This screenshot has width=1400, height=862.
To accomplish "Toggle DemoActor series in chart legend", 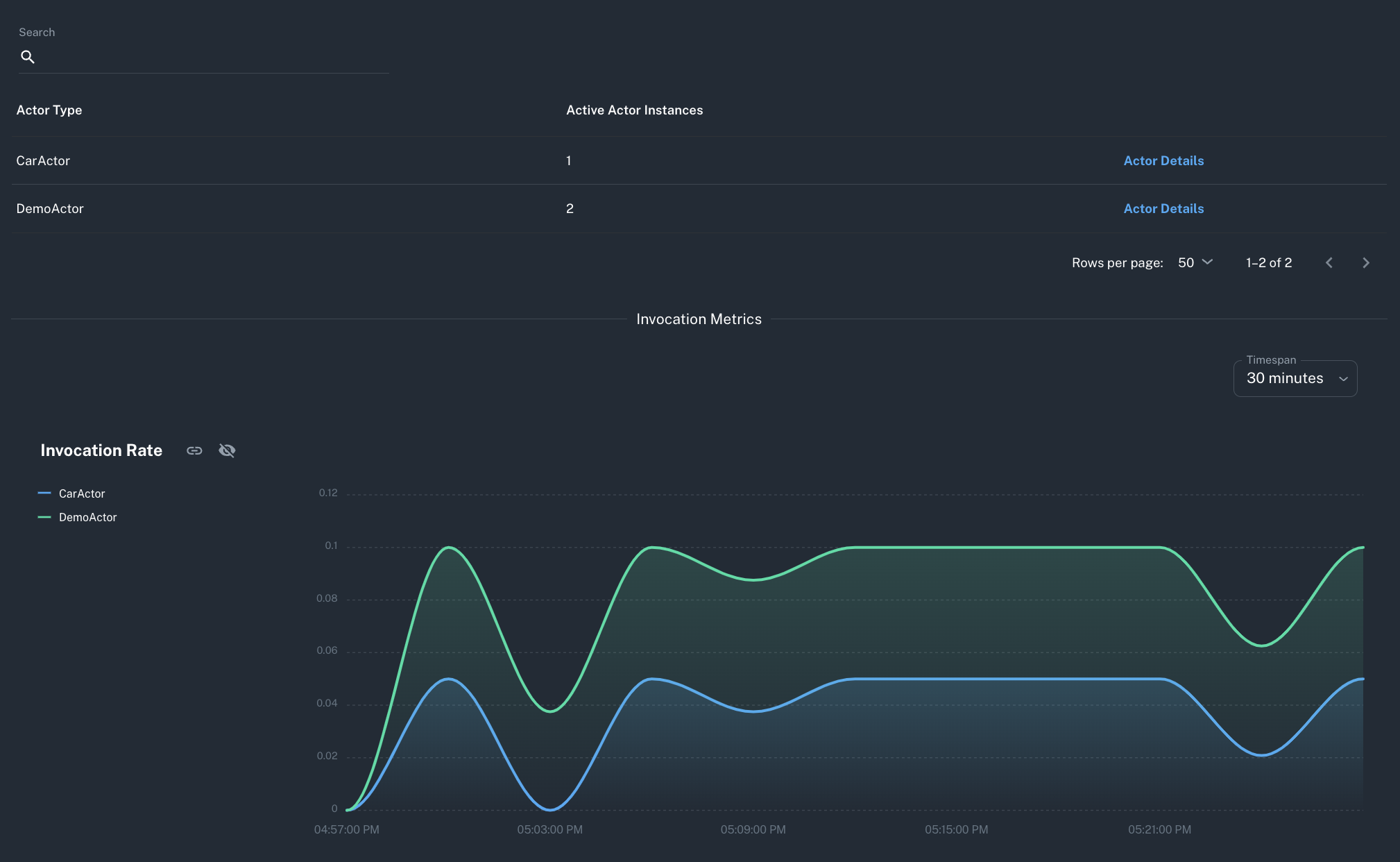I will (77, 517).
